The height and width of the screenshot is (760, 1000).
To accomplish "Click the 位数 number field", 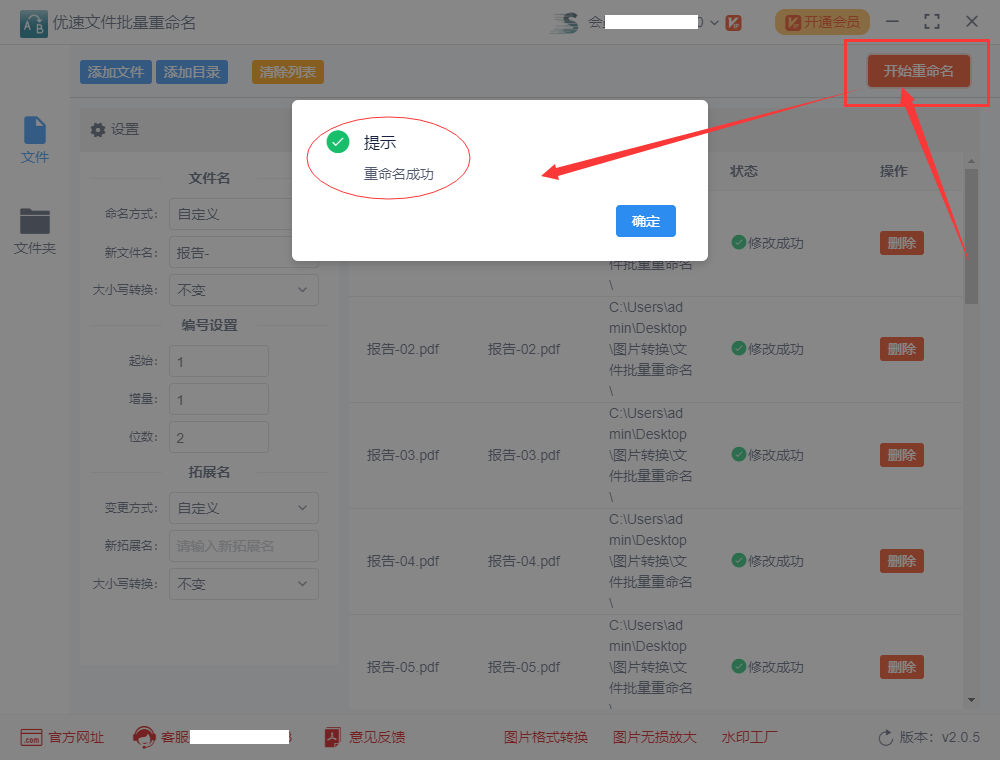I will (219, 437).
